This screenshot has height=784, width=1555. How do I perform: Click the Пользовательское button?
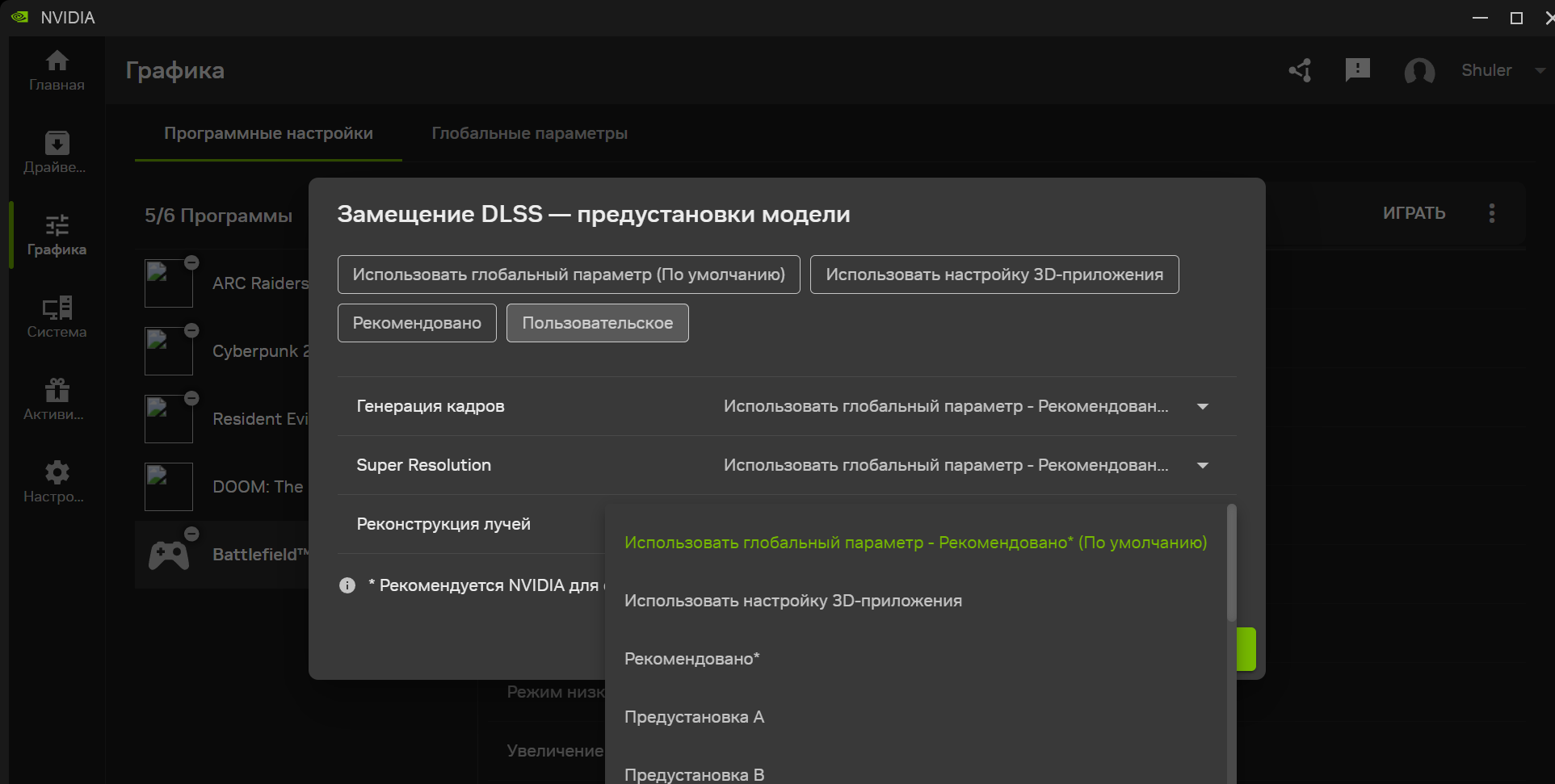[x=597, y=322]
